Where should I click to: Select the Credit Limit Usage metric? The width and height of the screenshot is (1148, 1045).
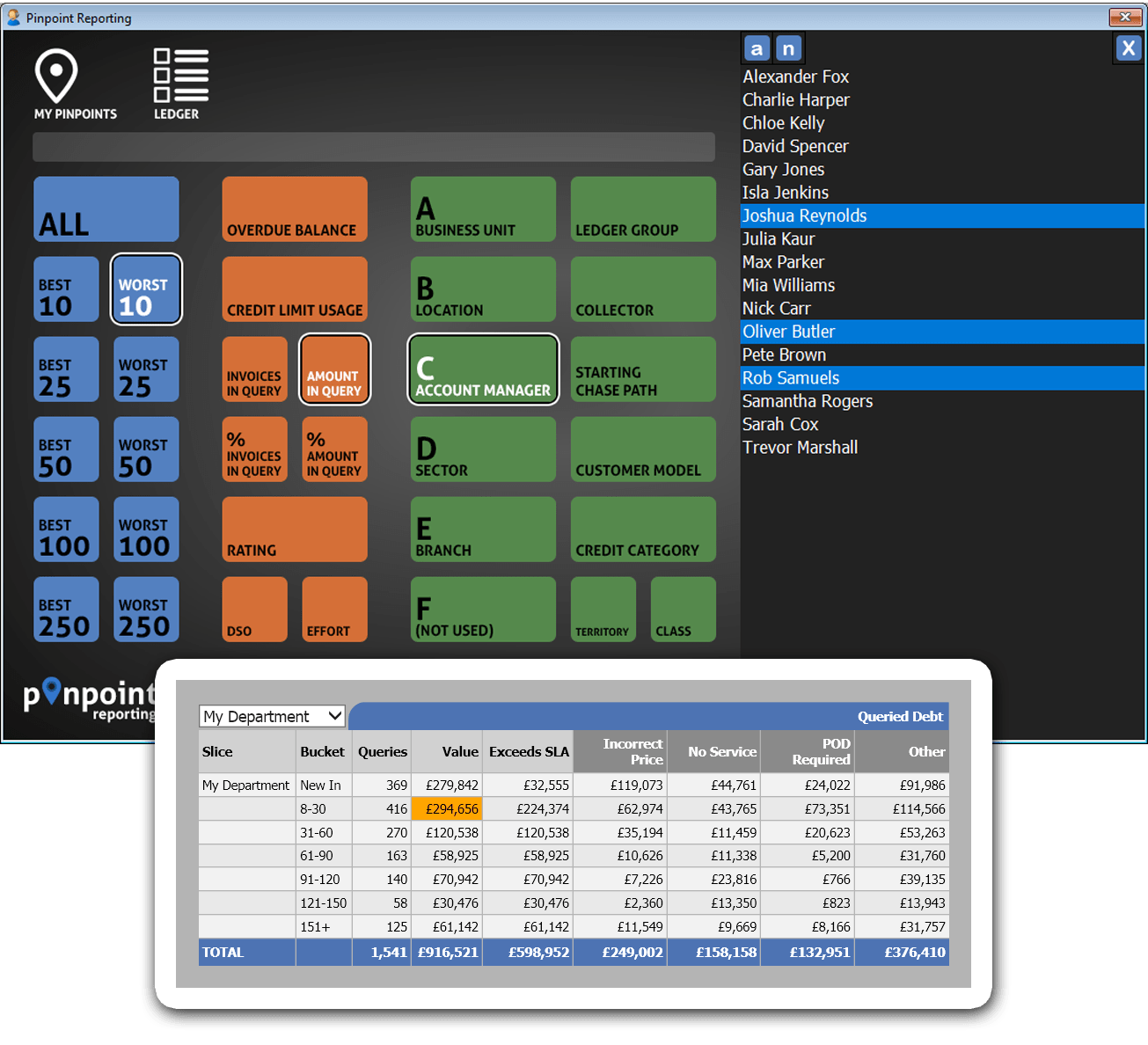294,289
